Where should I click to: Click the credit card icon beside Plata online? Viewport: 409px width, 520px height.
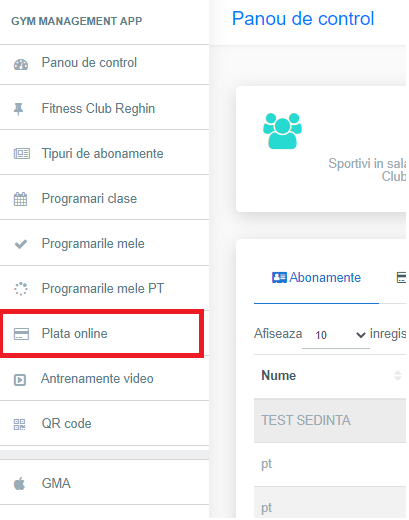pyautogui.click(x=21, y=334)
